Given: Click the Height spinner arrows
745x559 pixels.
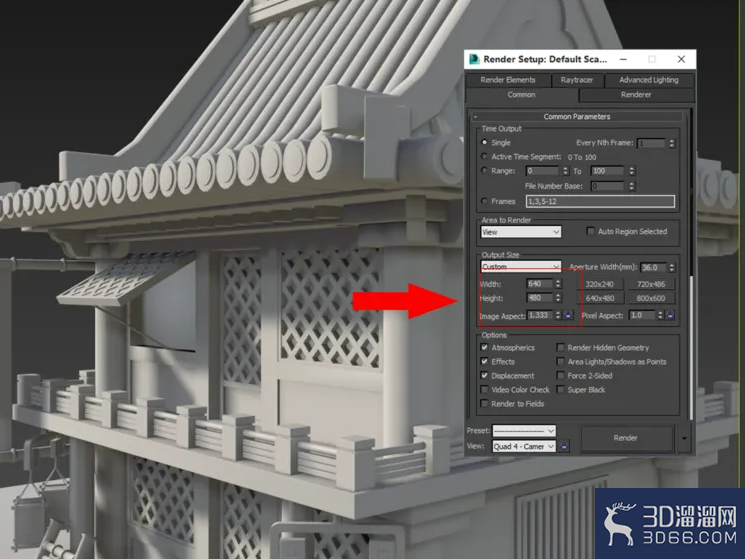Looking at the screenshot, I should coord(558,298).
